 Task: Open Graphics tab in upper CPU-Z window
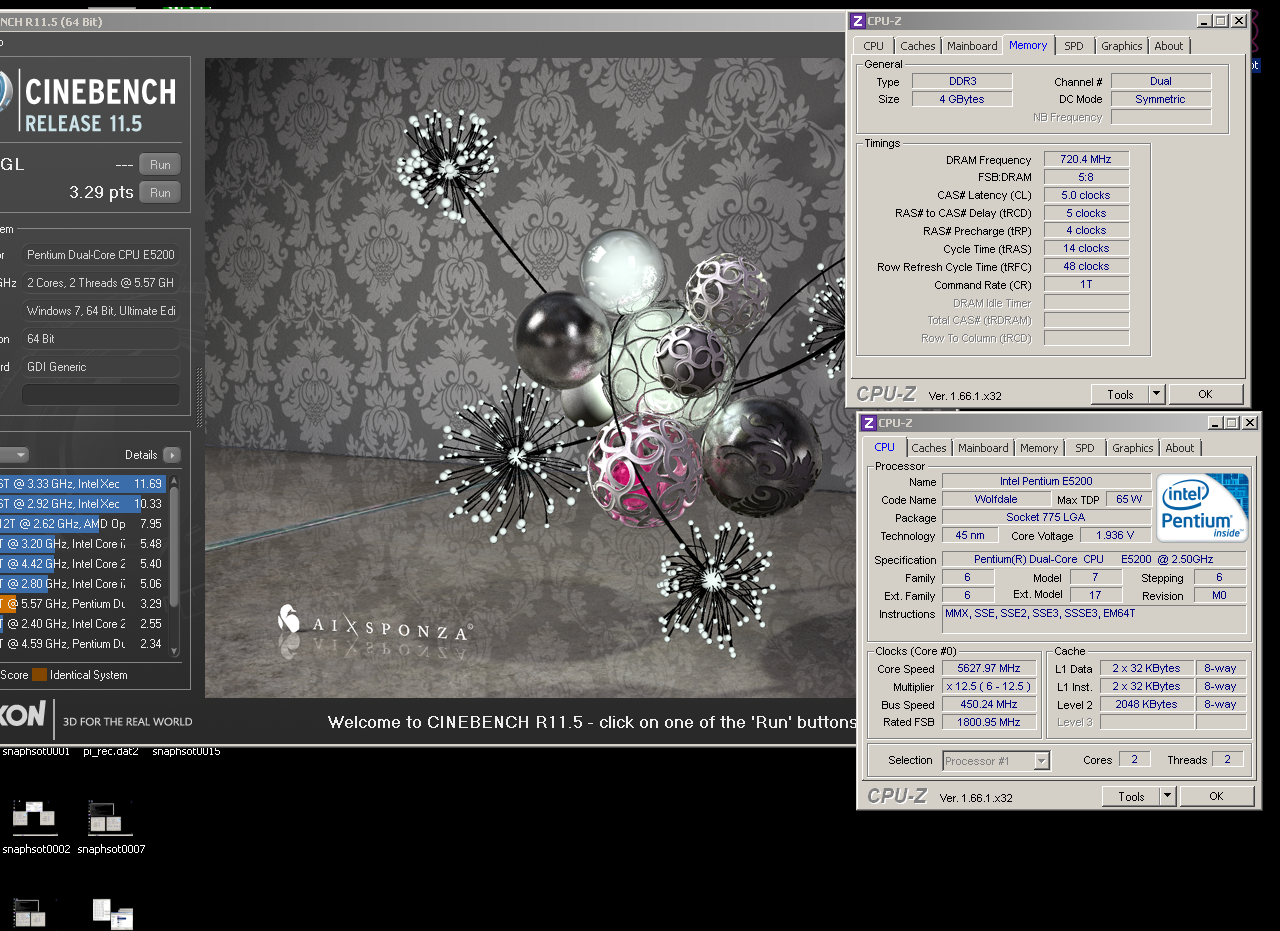(1121, 46)
